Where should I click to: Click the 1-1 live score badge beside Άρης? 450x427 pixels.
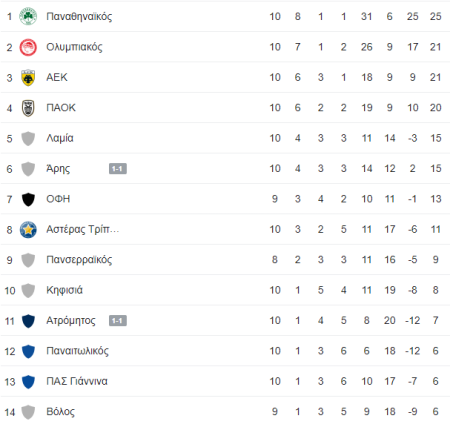click(118, 169)
